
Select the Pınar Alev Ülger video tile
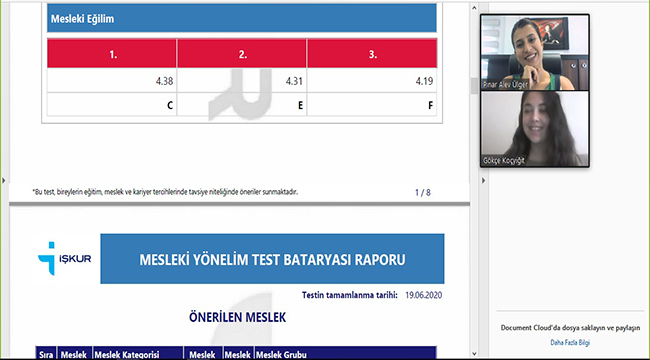[x=535, y=52]
